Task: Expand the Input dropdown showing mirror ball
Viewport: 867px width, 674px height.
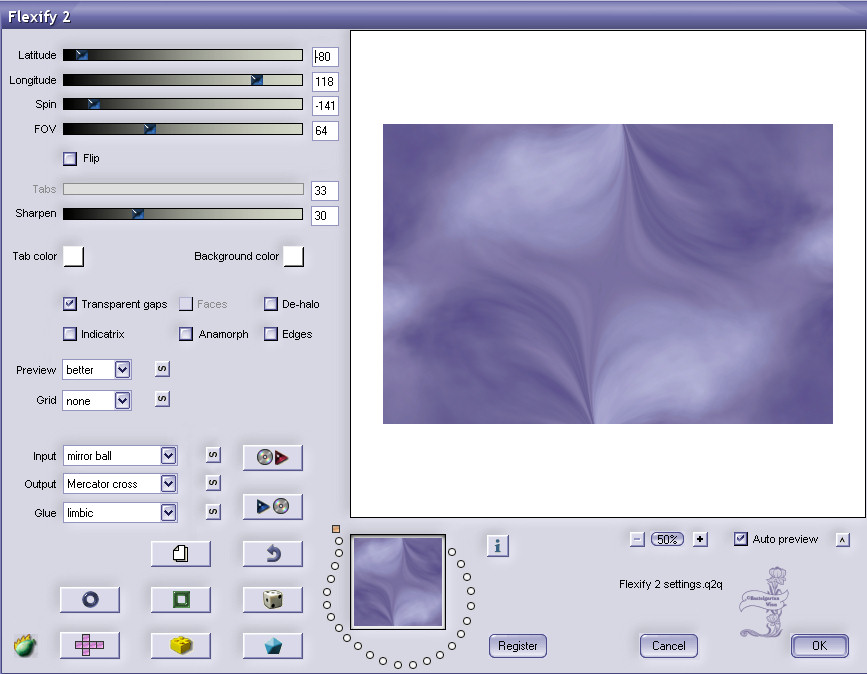Action: click(169, 456)
